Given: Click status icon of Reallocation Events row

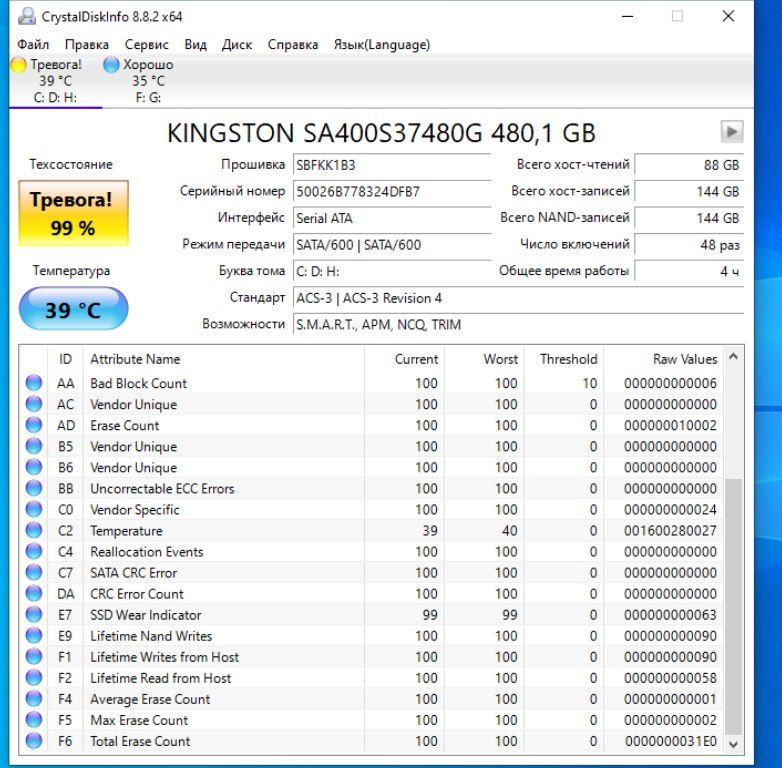Looking at the screenshot, I should (33, 551).
